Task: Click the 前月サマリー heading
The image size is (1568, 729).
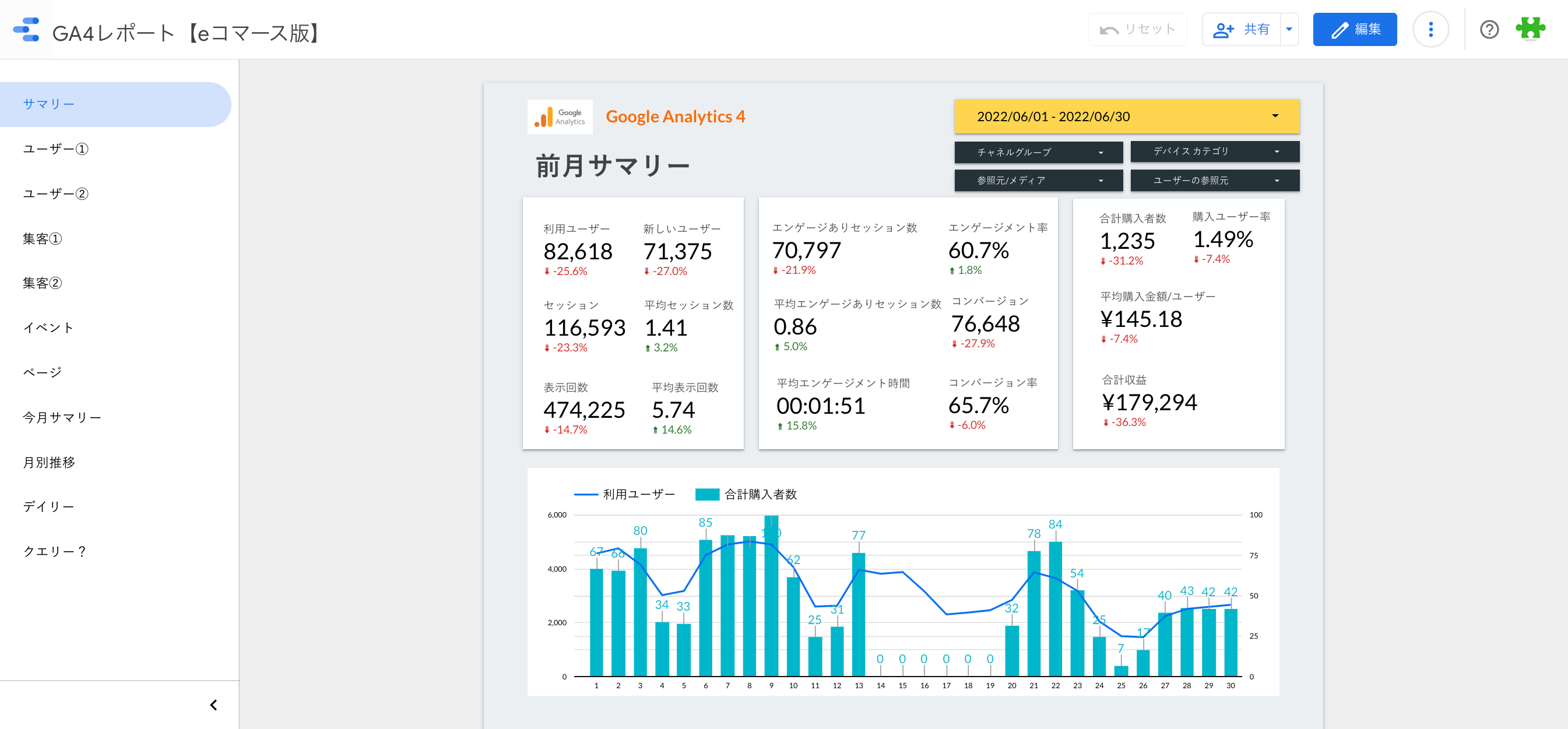Action: tap(613, 165)
